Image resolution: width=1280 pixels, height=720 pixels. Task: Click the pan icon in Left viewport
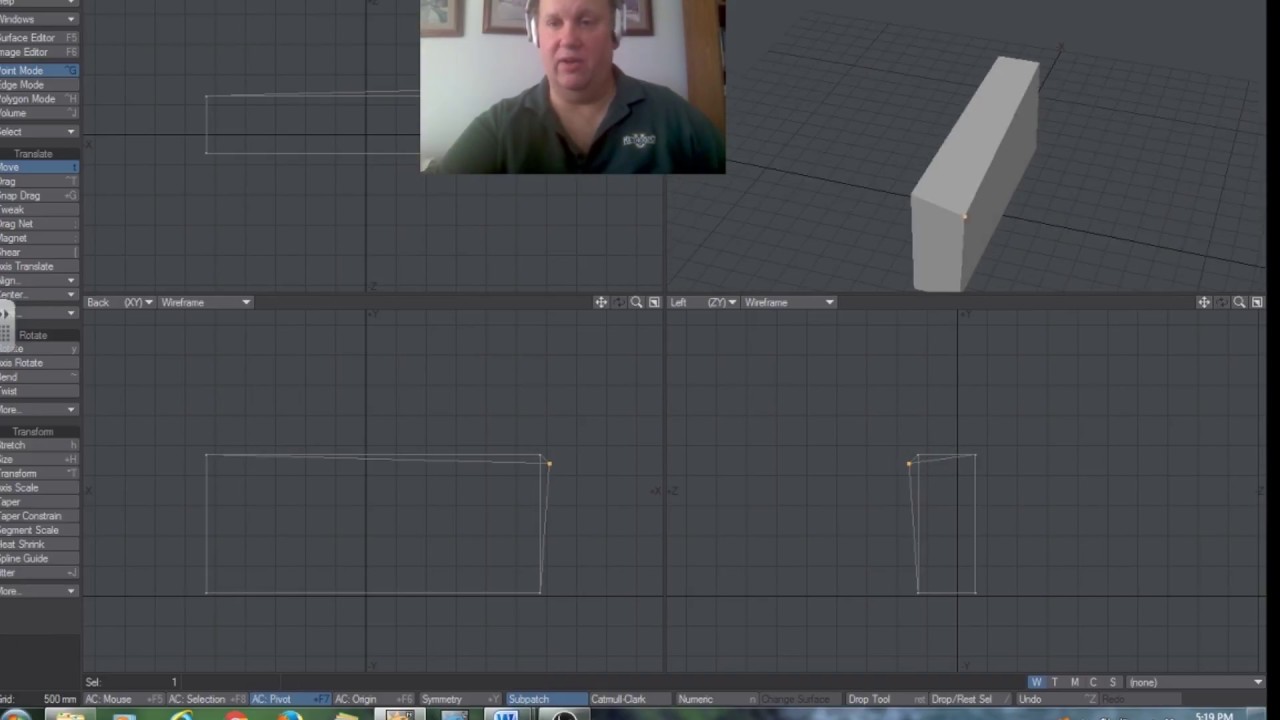(x=1204, y=302)
